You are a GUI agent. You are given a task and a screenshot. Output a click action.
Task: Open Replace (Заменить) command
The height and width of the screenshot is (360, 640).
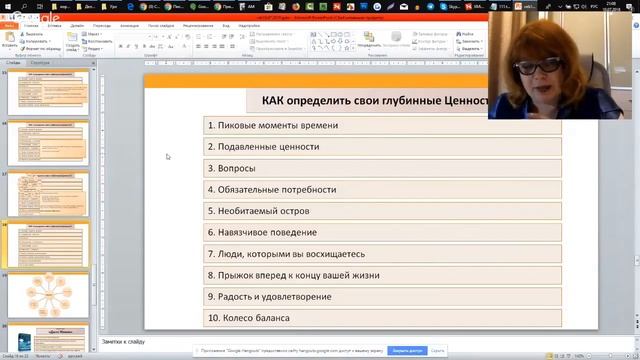tap(469, 41)
